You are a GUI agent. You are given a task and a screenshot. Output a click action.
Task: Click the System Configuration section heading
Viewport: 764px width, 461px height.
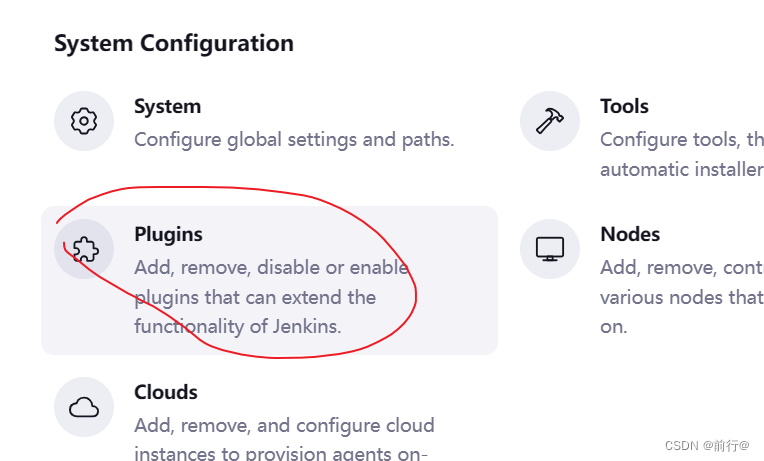pos(174,43)
